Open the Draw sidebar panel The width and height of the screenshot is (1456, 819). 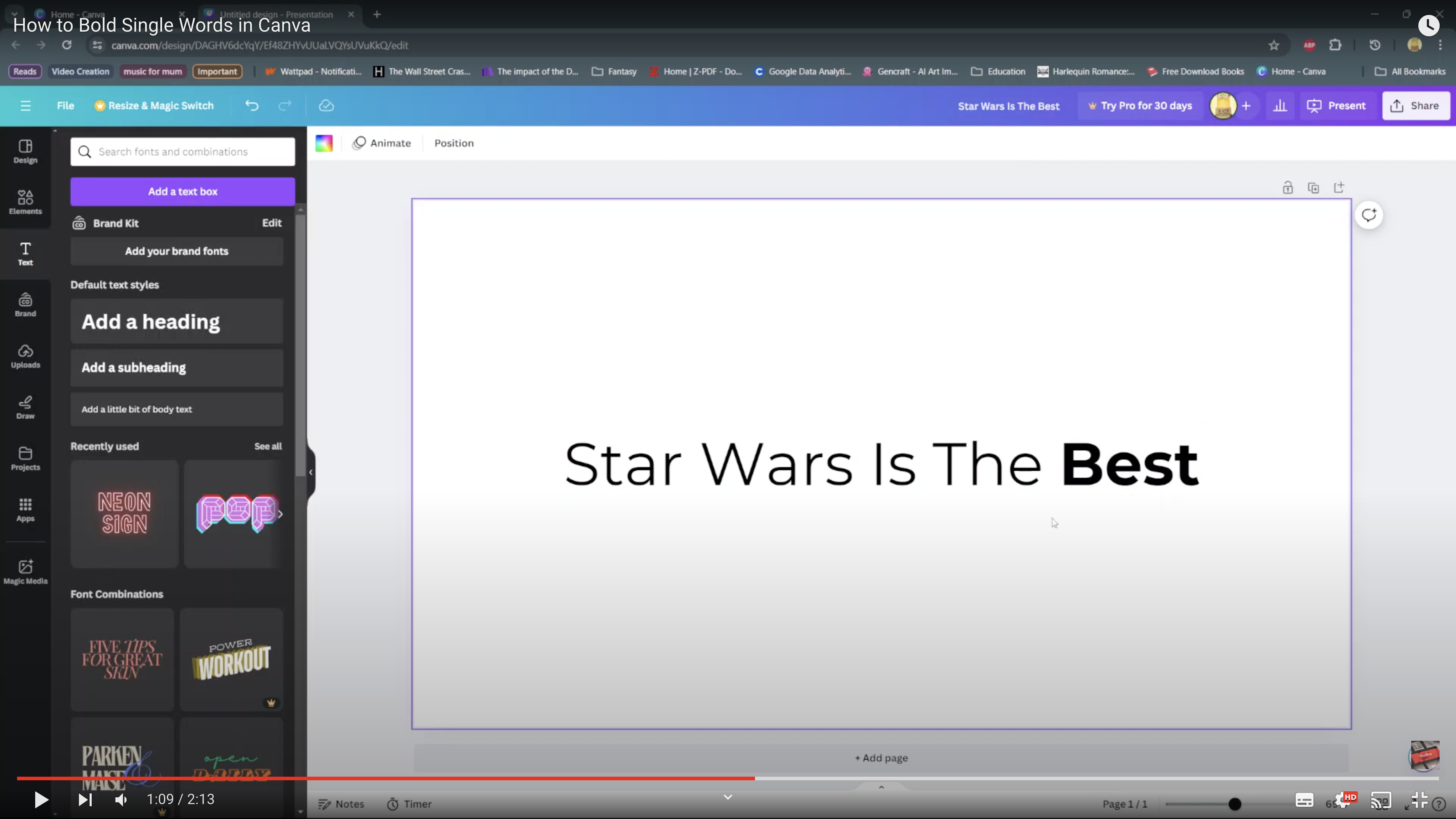point(26,407)
